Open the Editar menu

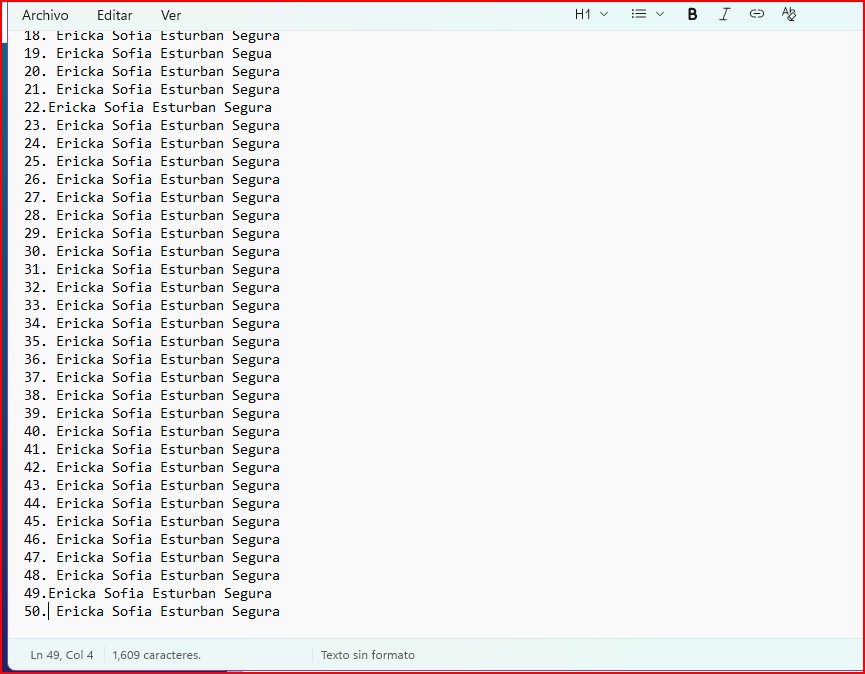point(114,15)
